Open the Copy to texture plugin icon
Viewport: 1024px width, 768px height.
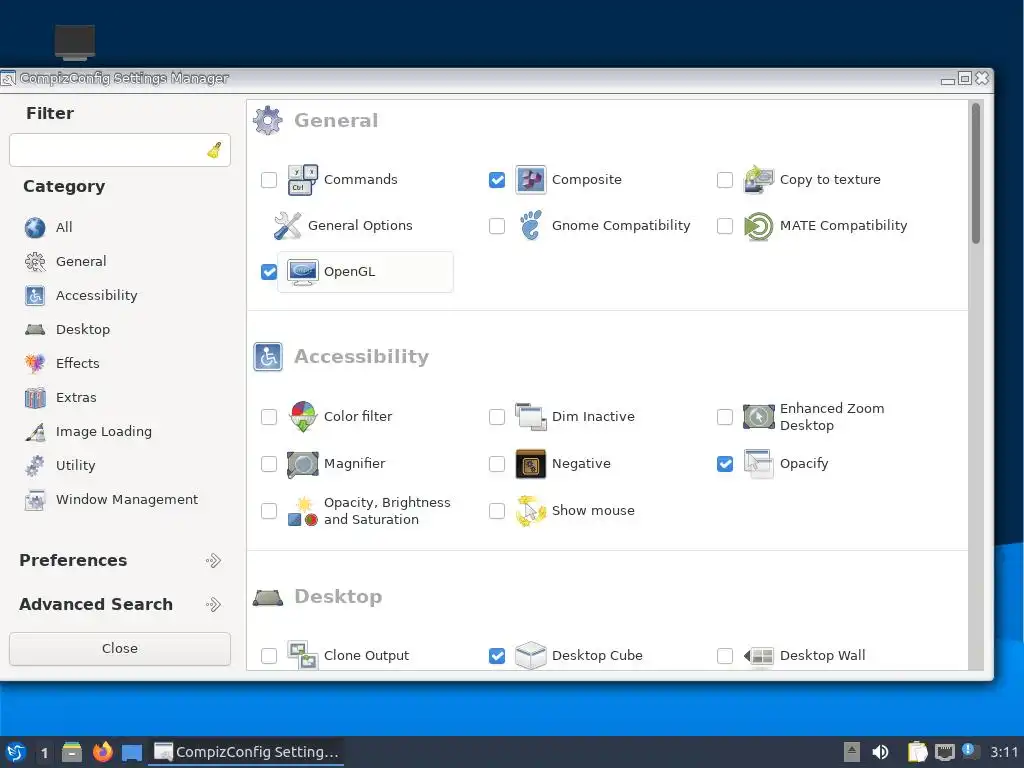758,180
